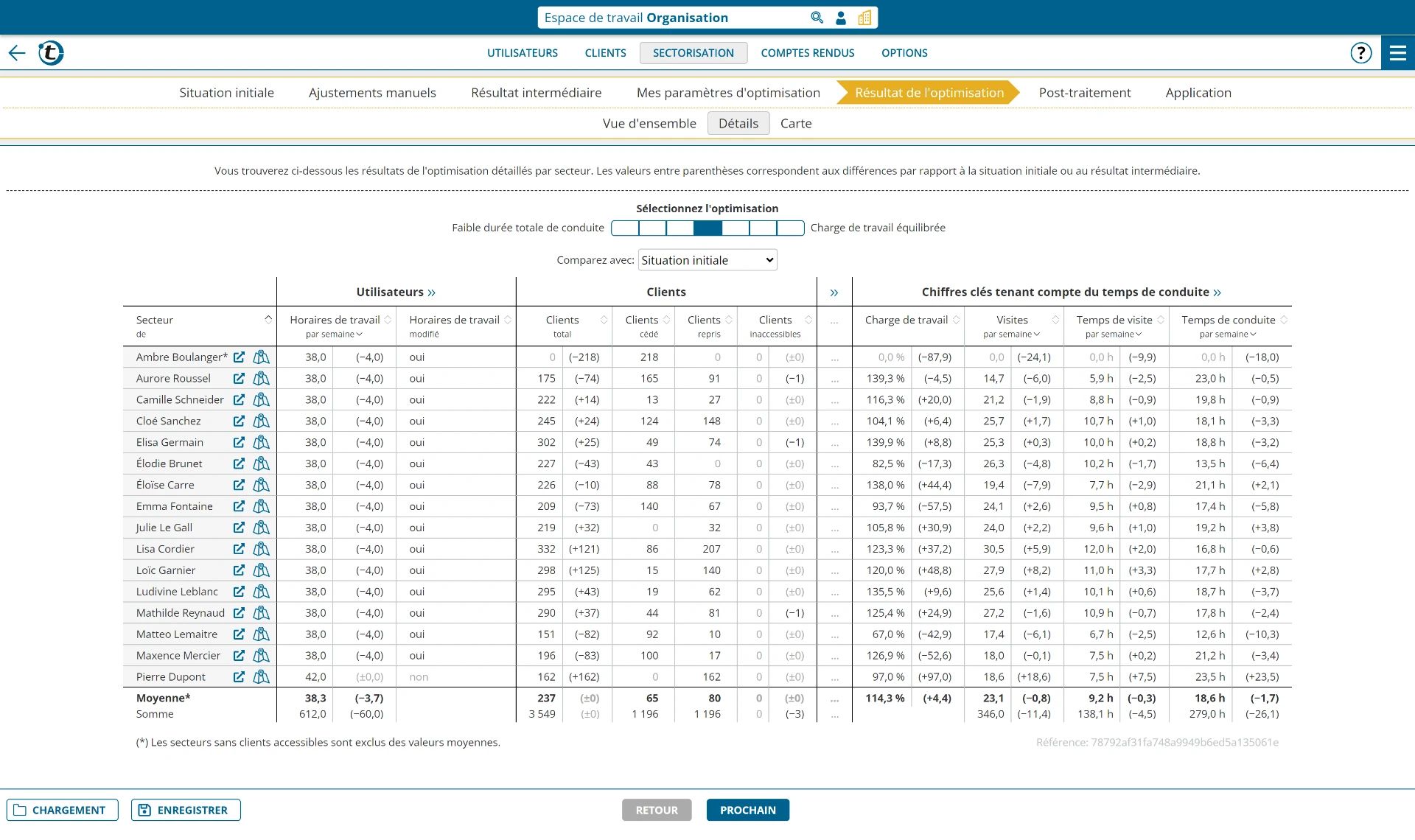Click the PROCHAIN button

[x=748, y=811]
